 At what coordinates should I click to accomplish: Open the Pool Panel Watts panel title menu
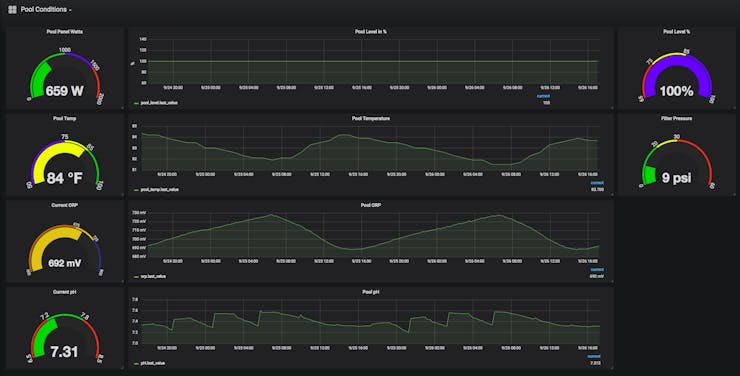[65, 32]
